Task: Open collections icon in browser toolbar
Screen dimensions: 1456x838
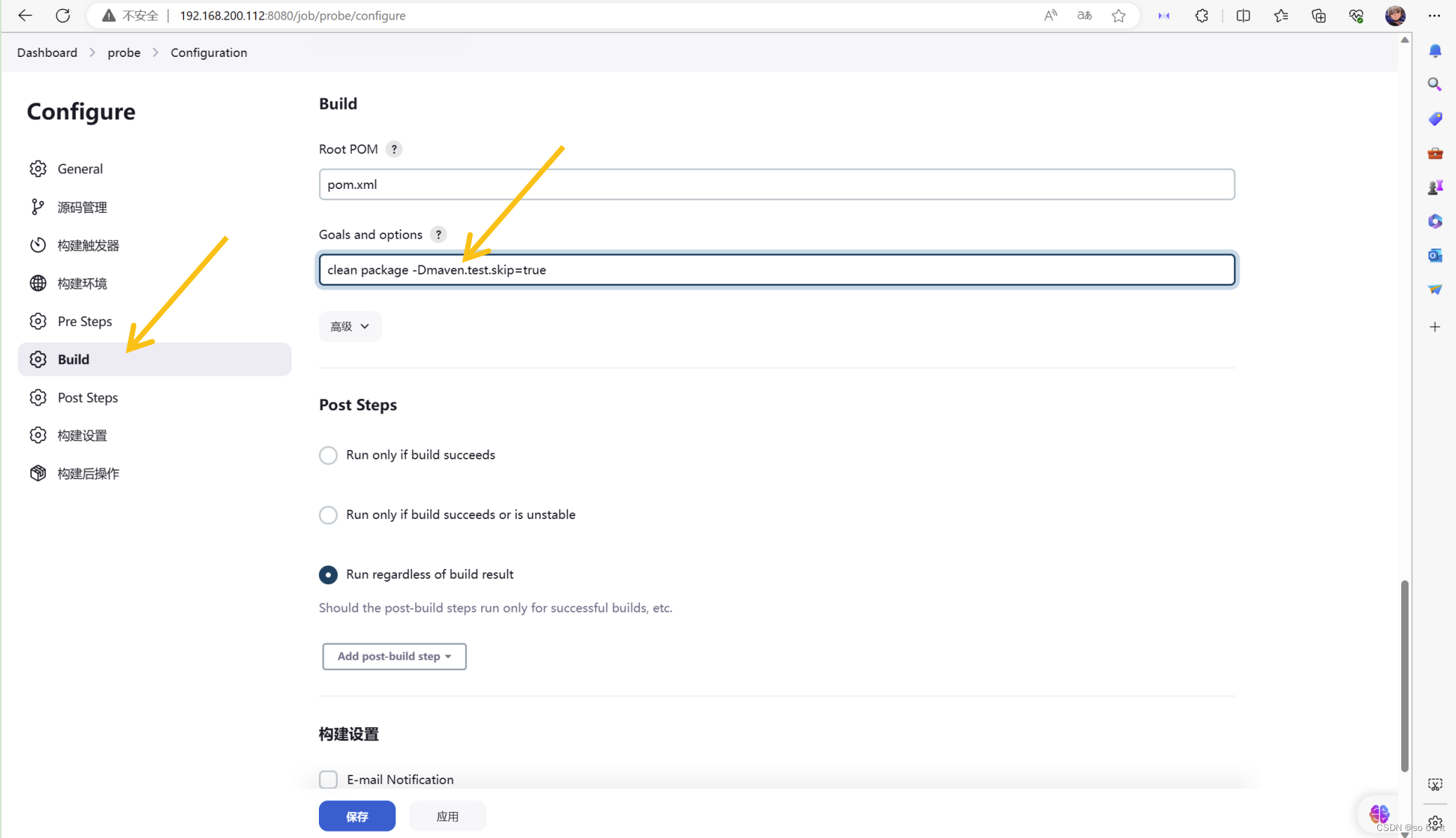Action: pos(1318,15)
